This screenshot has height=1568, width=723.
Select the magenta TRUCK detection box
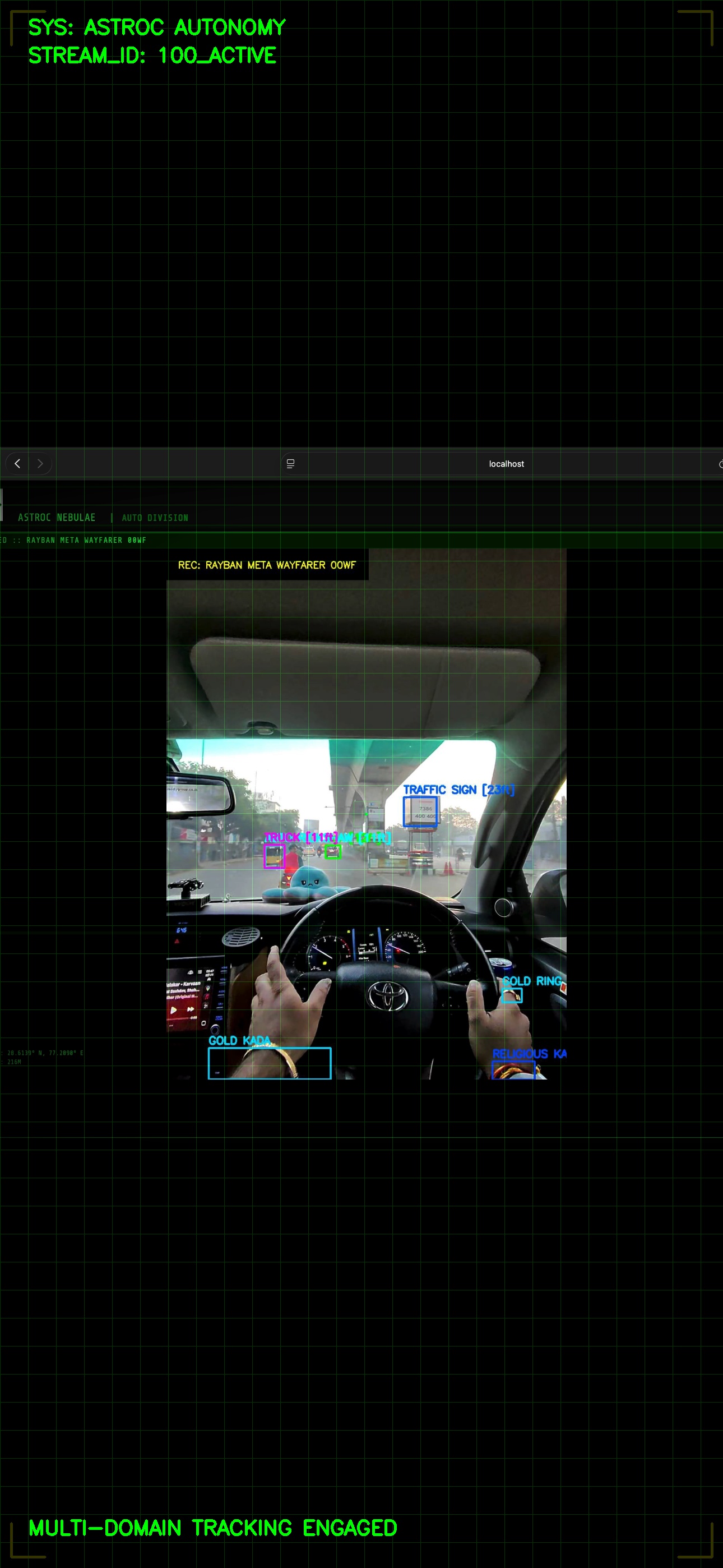pyautogui.click(x=274, y=856)
